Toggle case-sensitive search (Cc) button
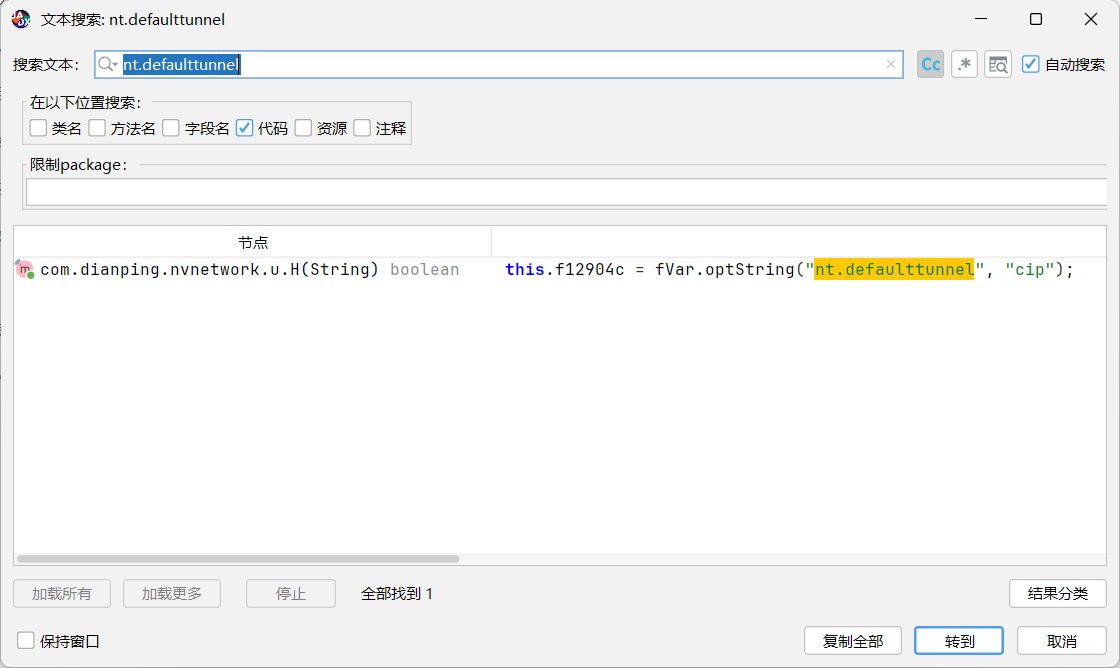Viewport: 1120px width, 668px height. (930, 64)
